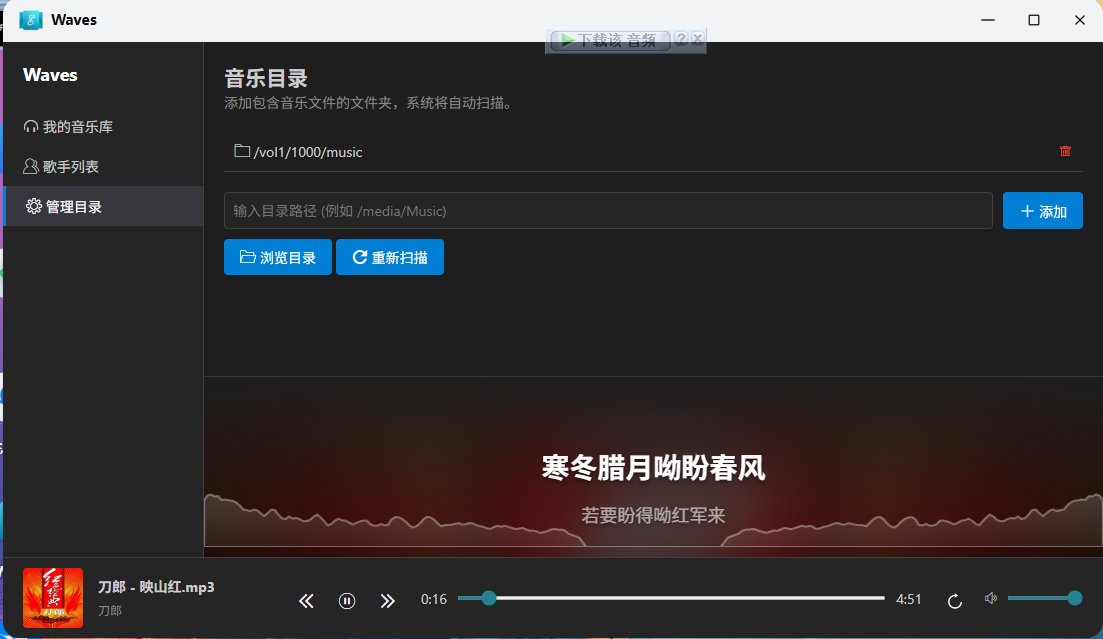Viewport: 1103px width, 639px height.
Task: Click the Waves app icon in title bar
Action: (x=30, y=20)
